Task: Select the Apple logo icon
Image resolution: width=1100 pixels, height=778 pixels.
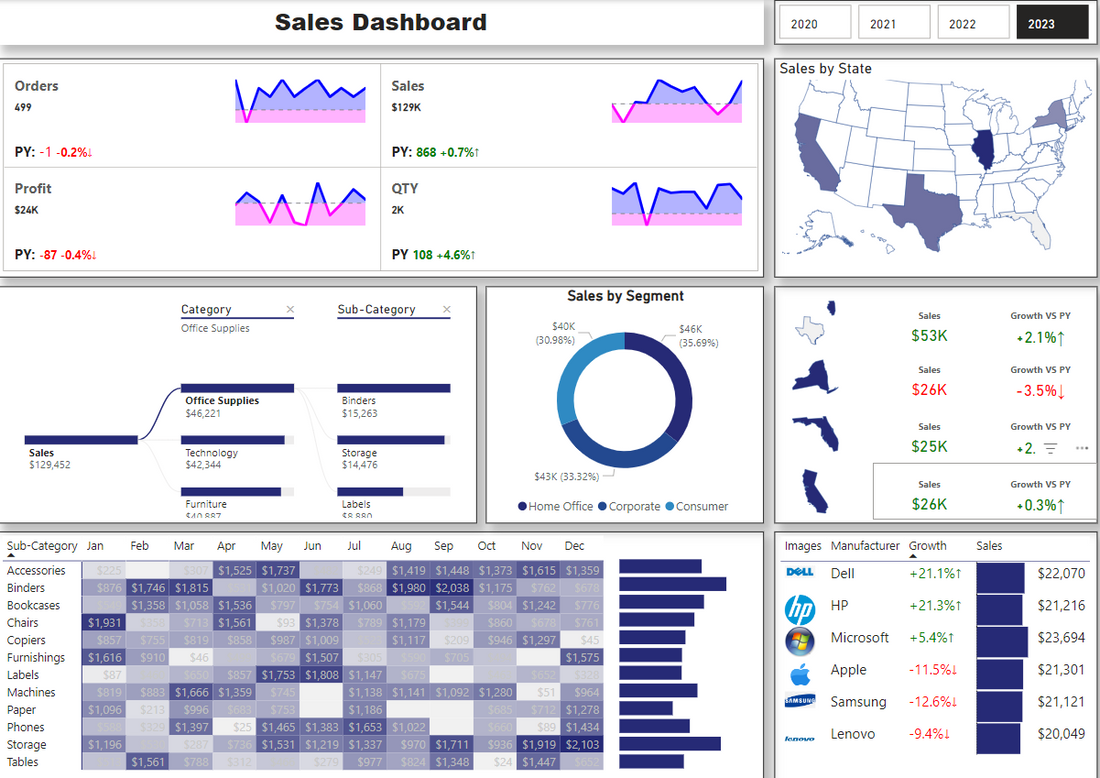Action: coord(800,675)
